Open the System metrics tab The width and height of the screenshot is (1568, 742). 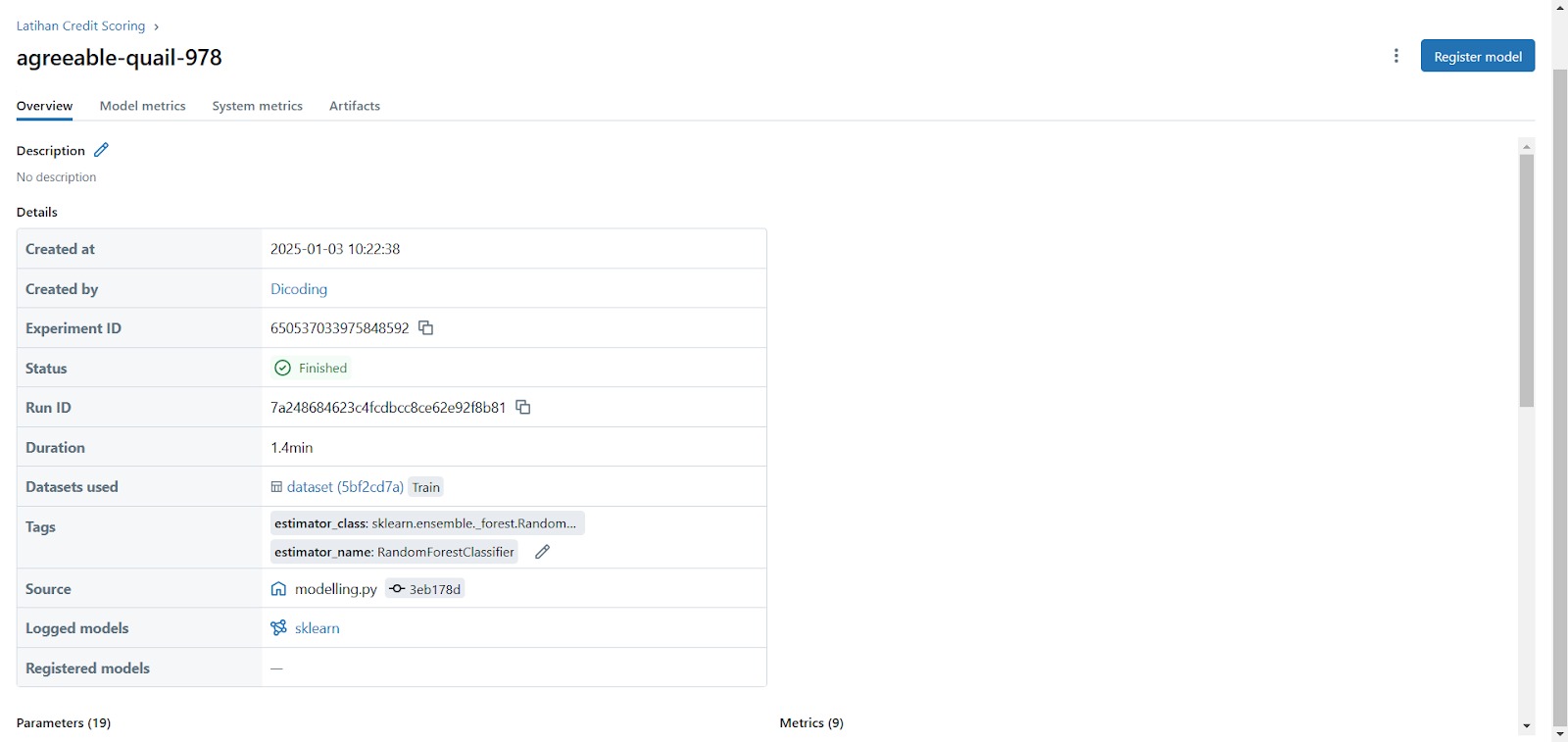(x=257, y=106)
